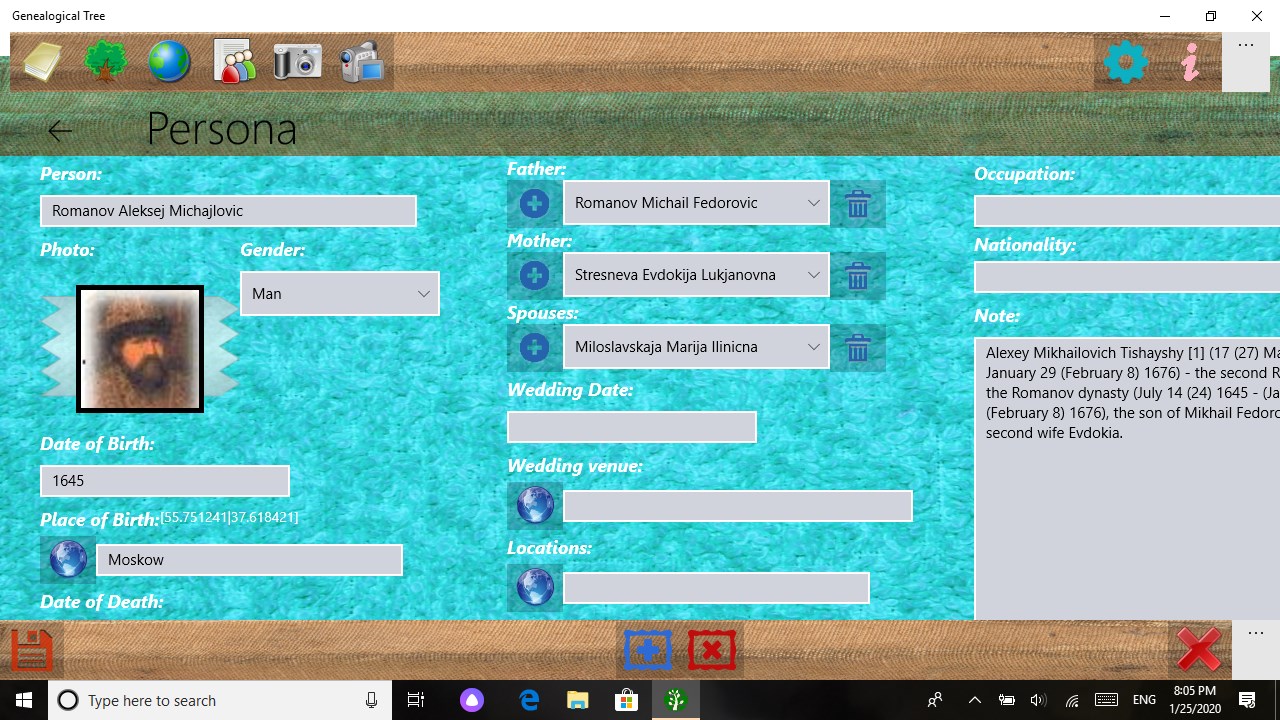Viewport: 1280px width, 720px height.
Task: Focus the Nationality field
Action: pos(1127,277)
